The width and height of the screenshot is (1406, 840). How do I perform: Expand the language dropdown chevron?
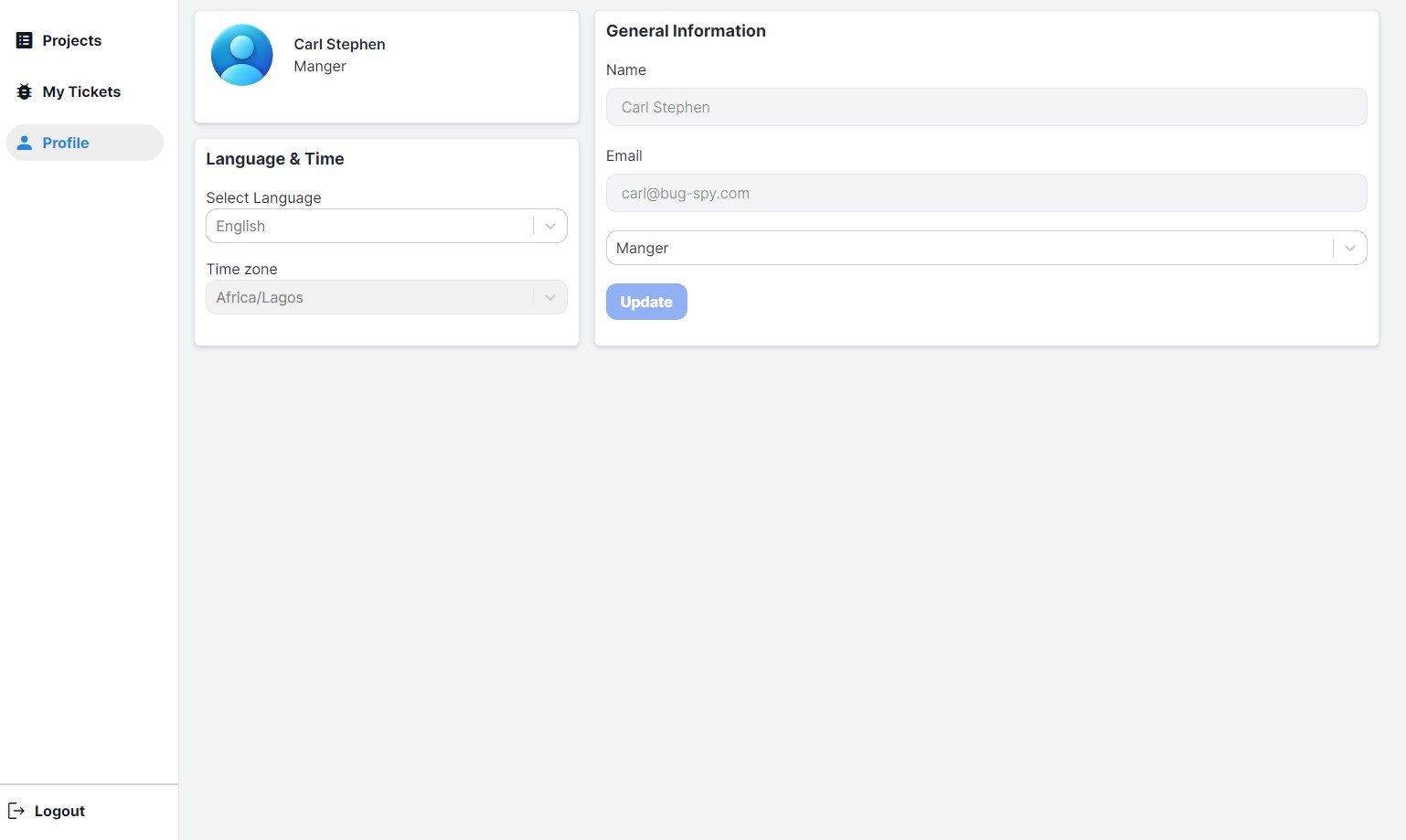(x=550, y=226)
